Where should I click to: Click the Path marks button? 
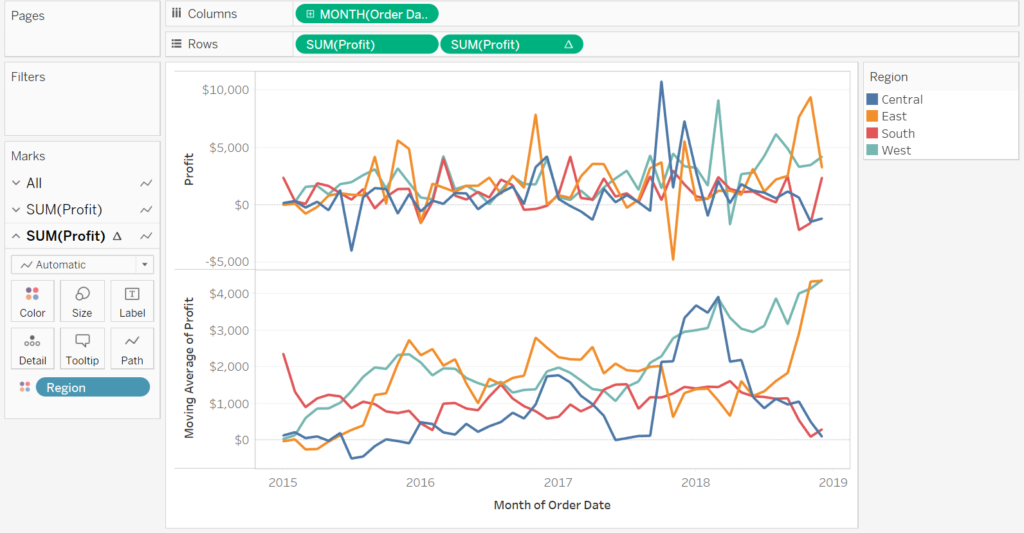pos(132,348)
